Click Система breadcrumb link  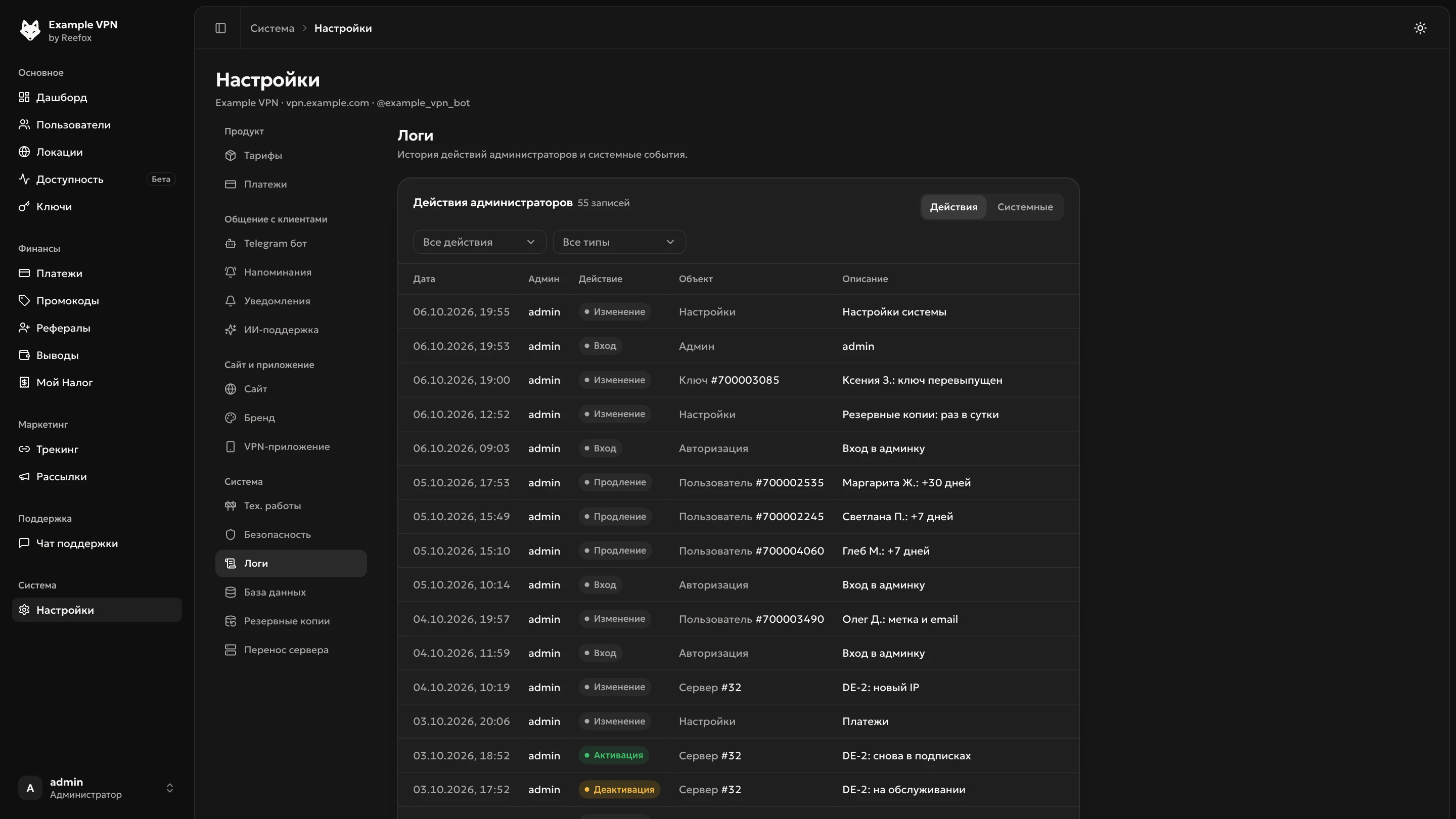[x=272, y=28]
